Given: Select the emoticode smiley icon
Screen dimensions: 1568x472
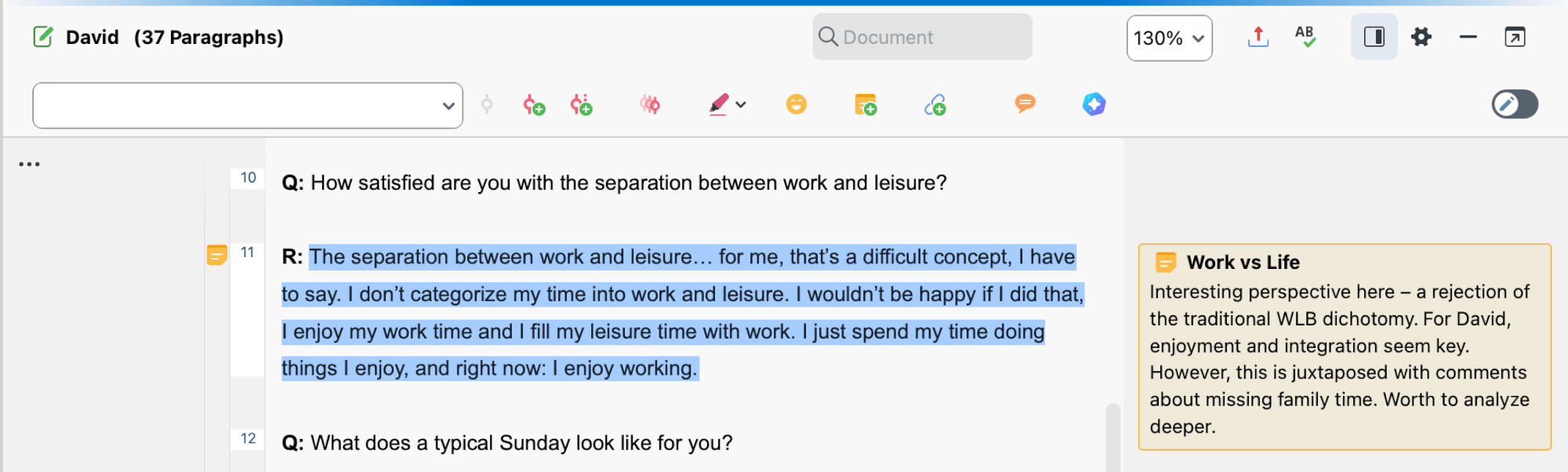Looking at the screenshot, I should pyautogui.click(x=796, y=103).
